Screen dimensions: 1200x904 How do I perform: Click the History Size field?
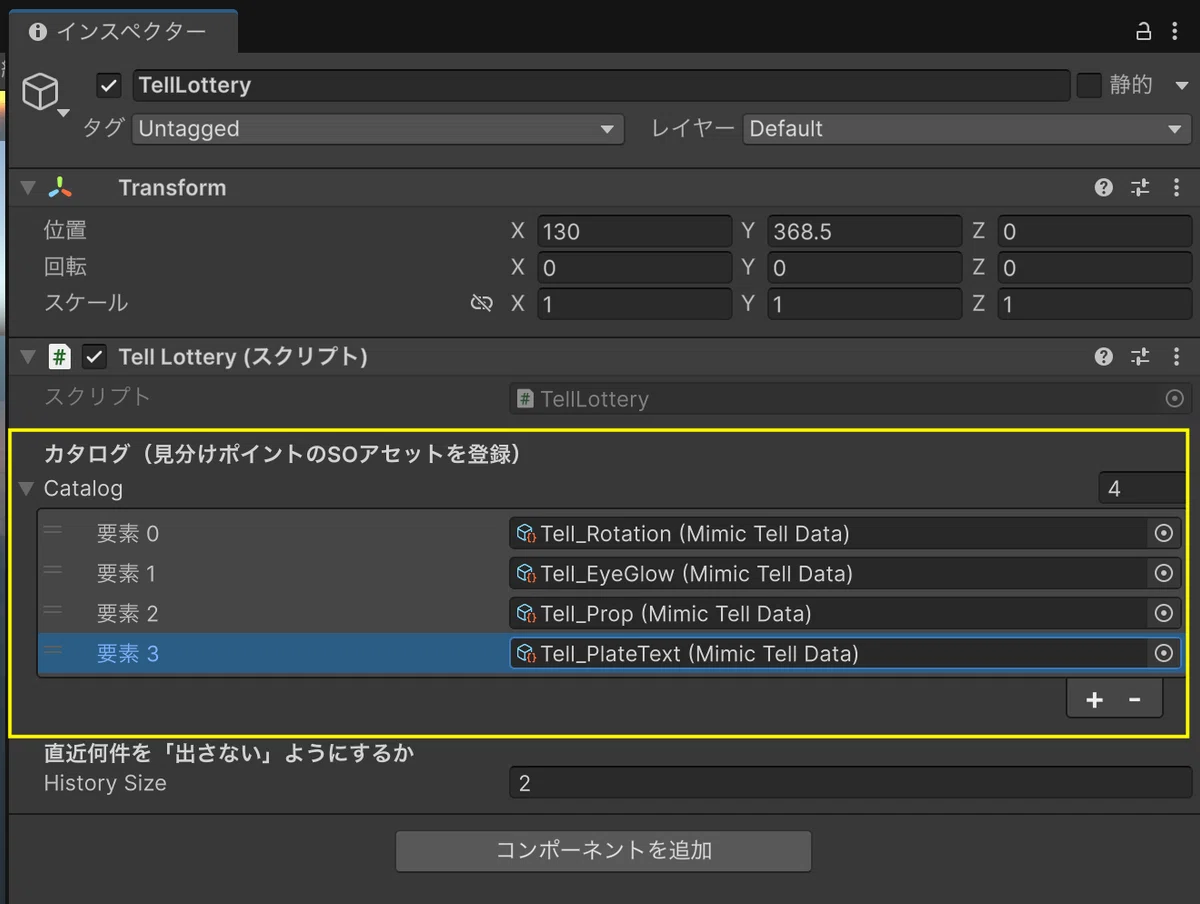(851, 783)
